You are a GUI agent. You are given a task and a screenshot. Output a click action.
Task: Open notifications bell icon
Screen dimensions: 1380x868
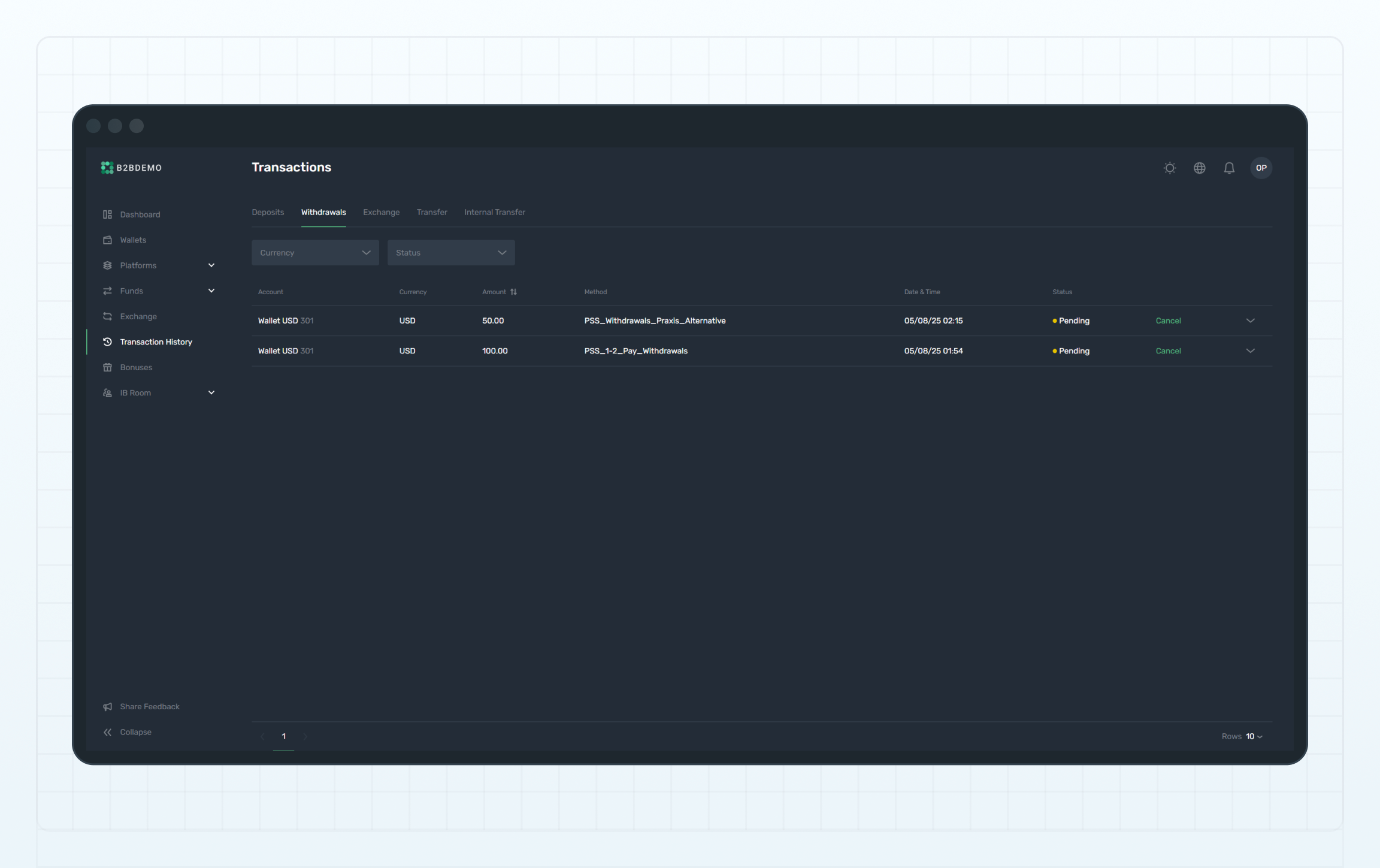(x=1229, y=168)
